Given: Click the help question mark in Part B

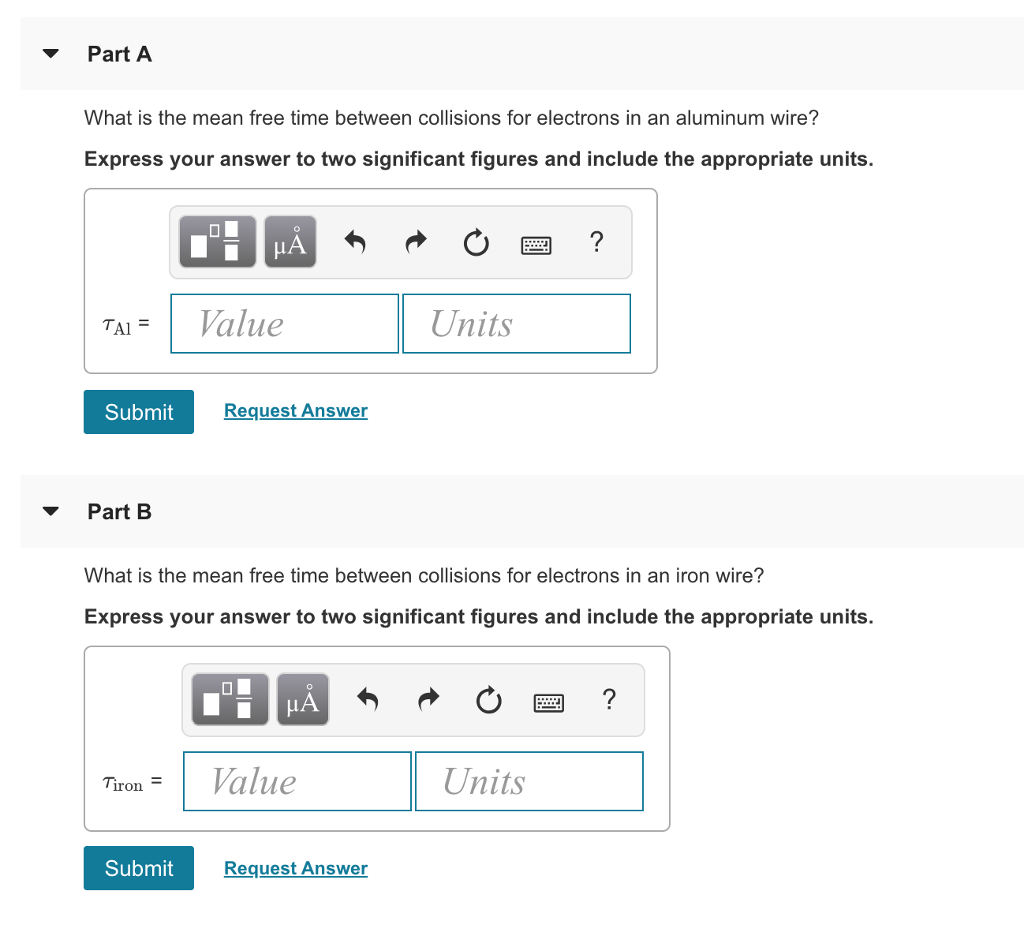Looking at the screenshot, I should pos(609,700).
